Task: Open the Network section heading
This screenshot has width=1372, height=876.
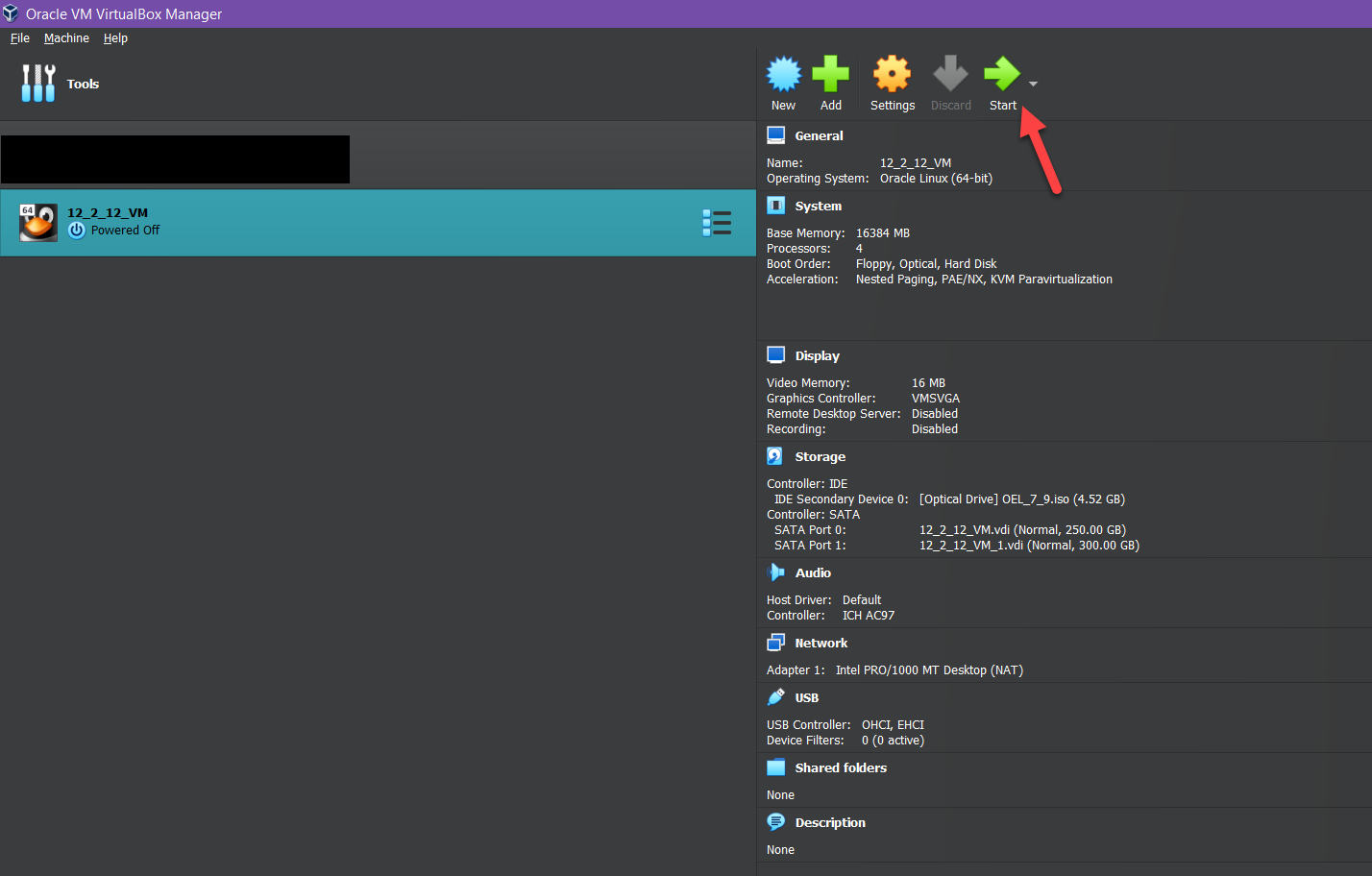Action: click(821, 644)
